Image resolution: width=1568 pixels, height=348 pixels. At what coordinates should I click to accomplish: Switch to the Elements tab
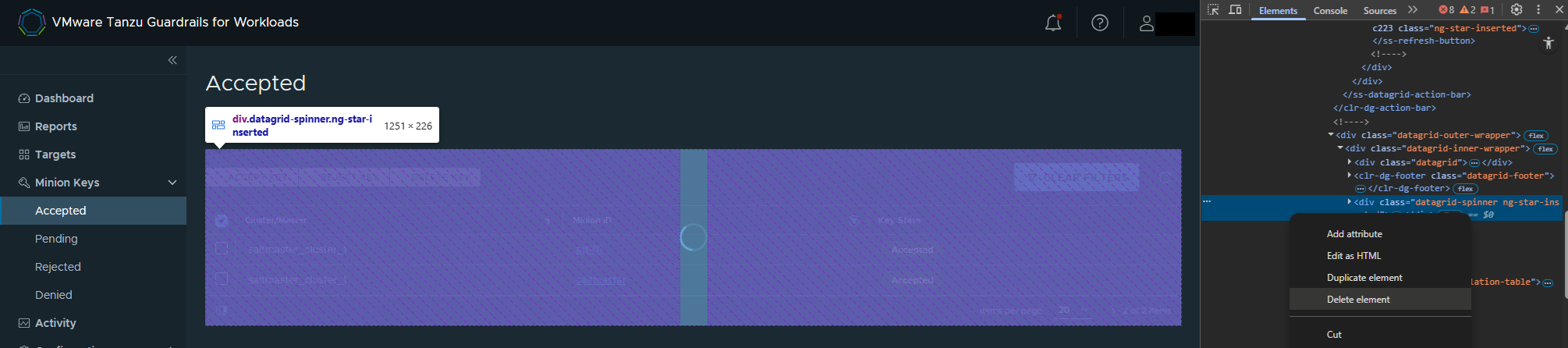[x=1278, y=10]
